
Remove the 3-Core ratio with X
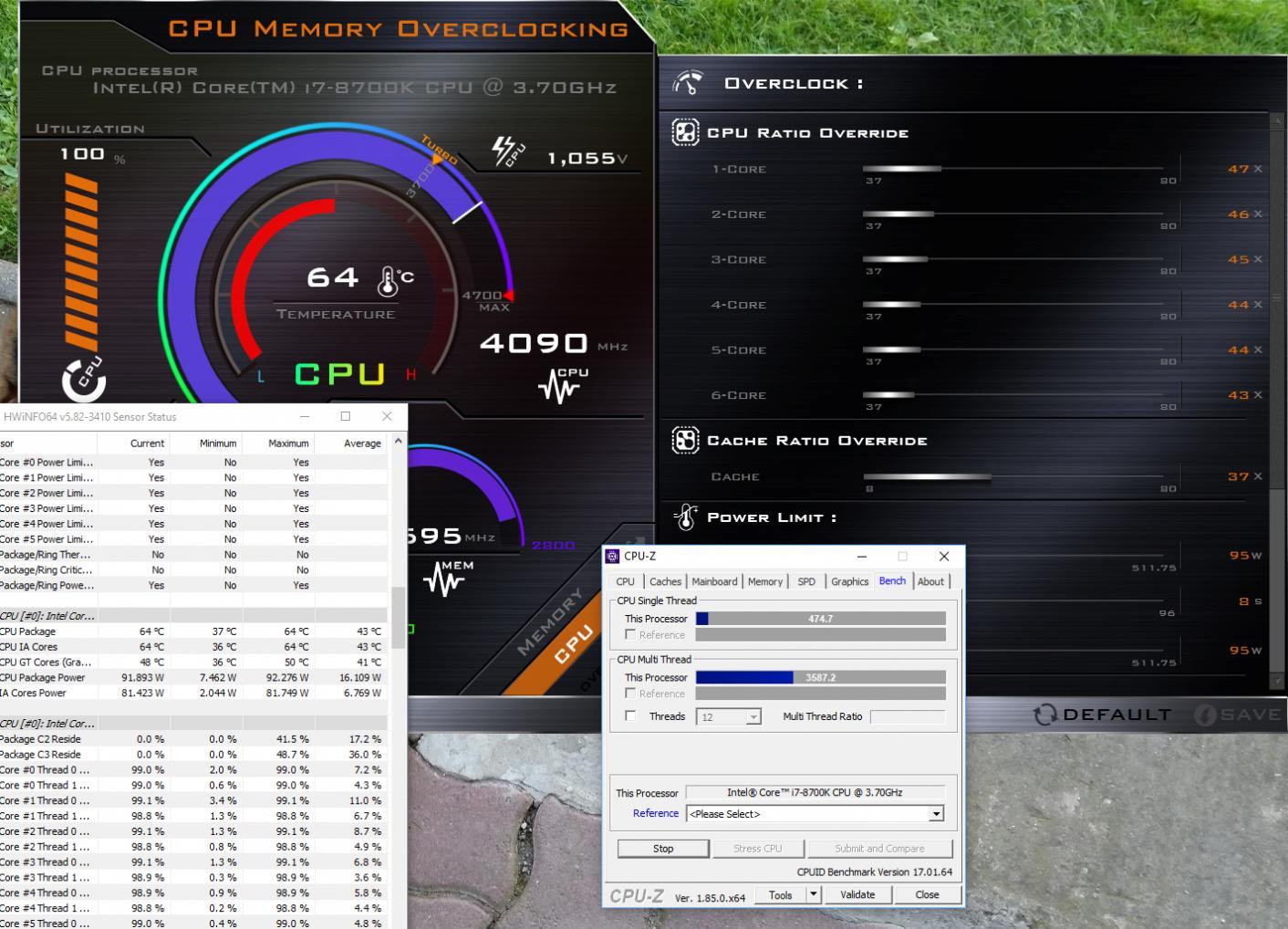tap(1258, 259)
